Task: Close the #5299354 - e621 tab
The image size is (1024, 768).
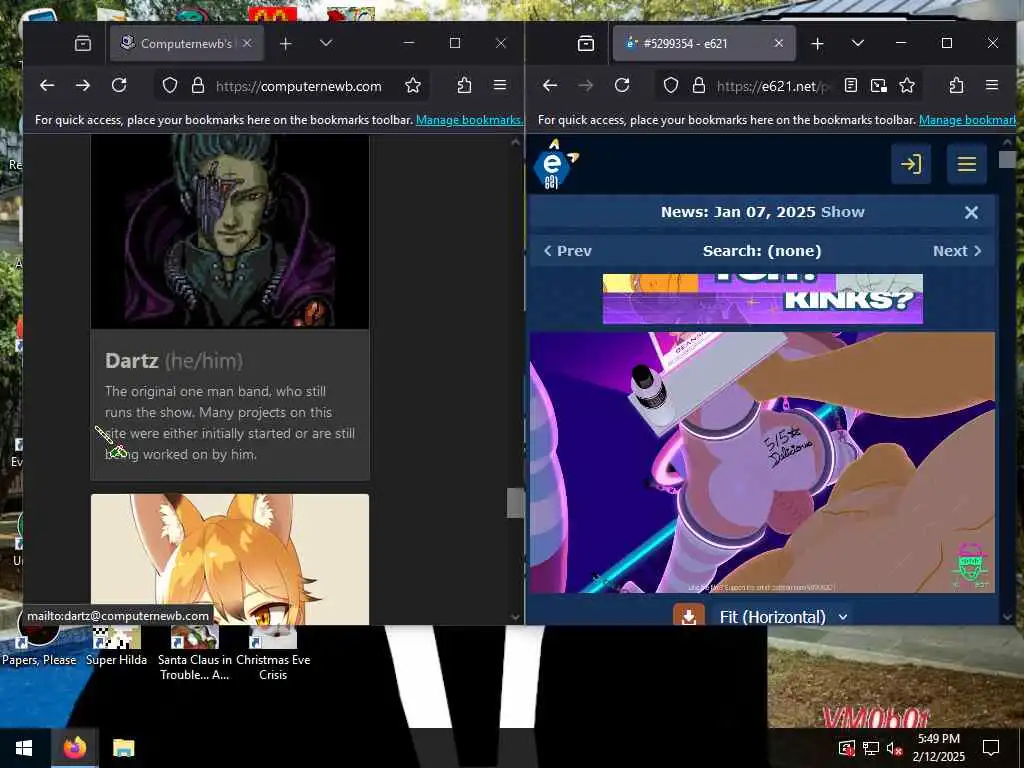Action: coord(778,44)
